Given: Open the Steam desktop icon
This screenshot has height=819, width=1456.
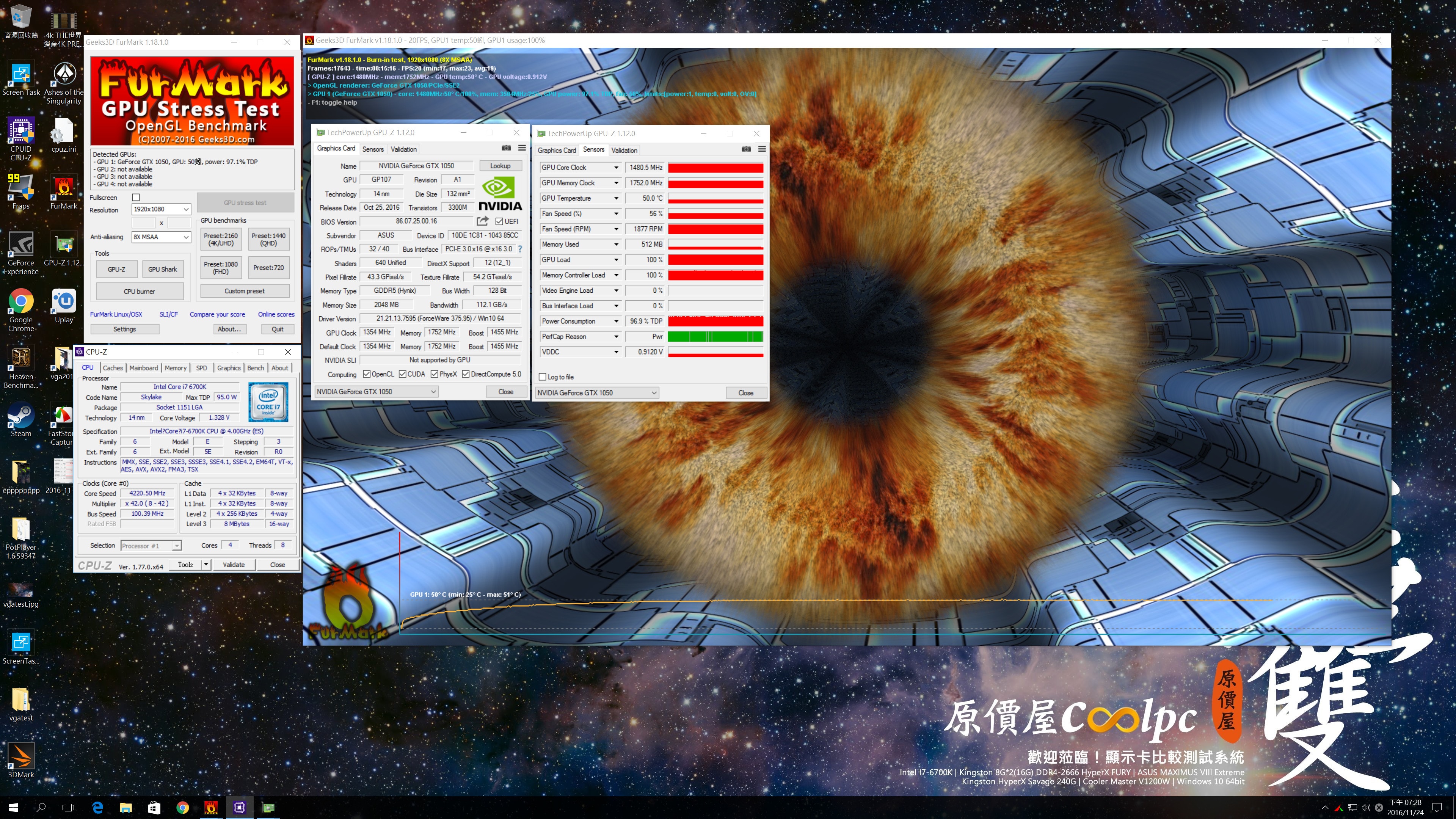Looking at the screenshot, I should 21,419.
